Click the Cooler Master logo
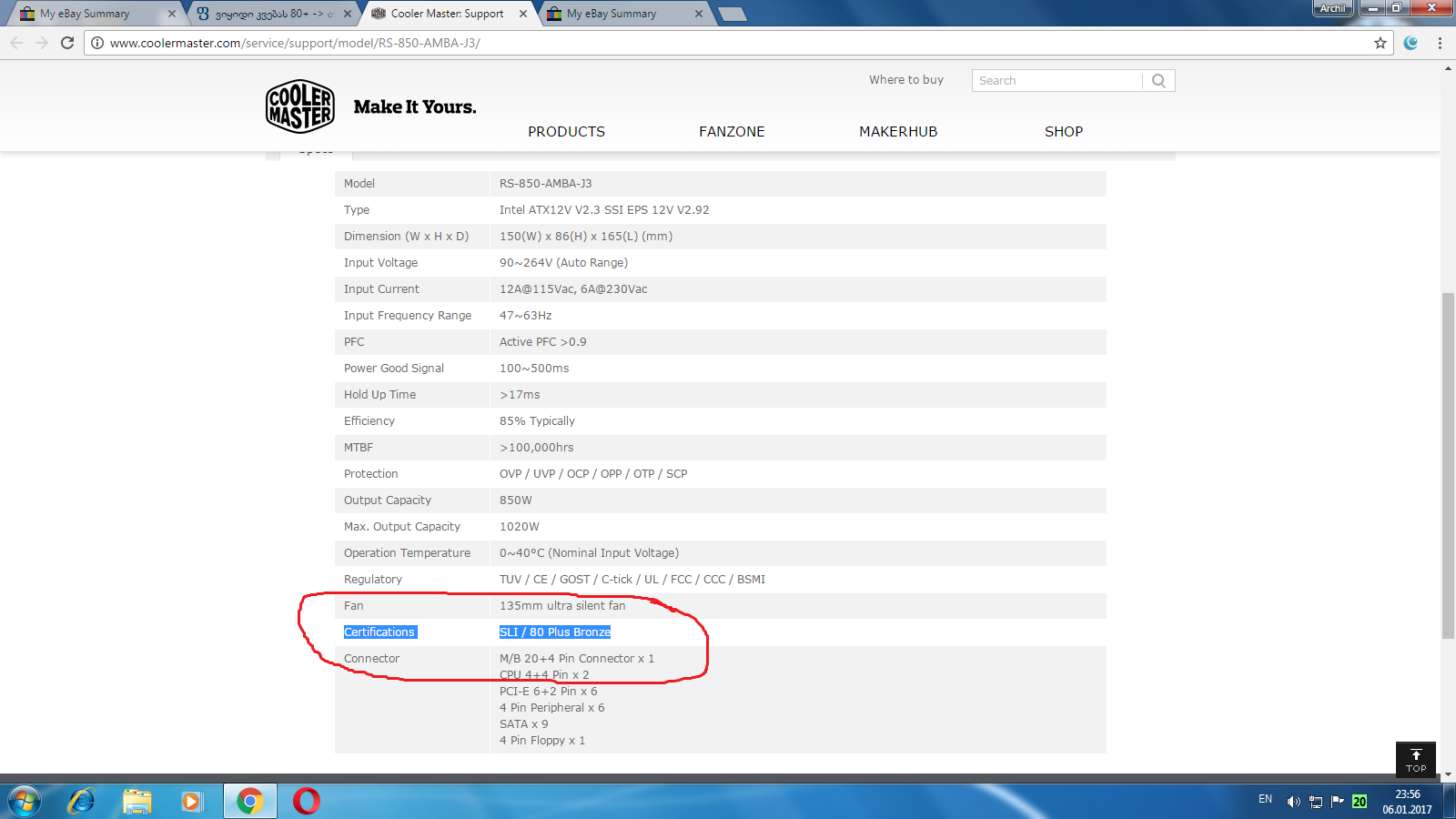The width and height of the screenshot is (1456, 819). [x=300, y=106]
